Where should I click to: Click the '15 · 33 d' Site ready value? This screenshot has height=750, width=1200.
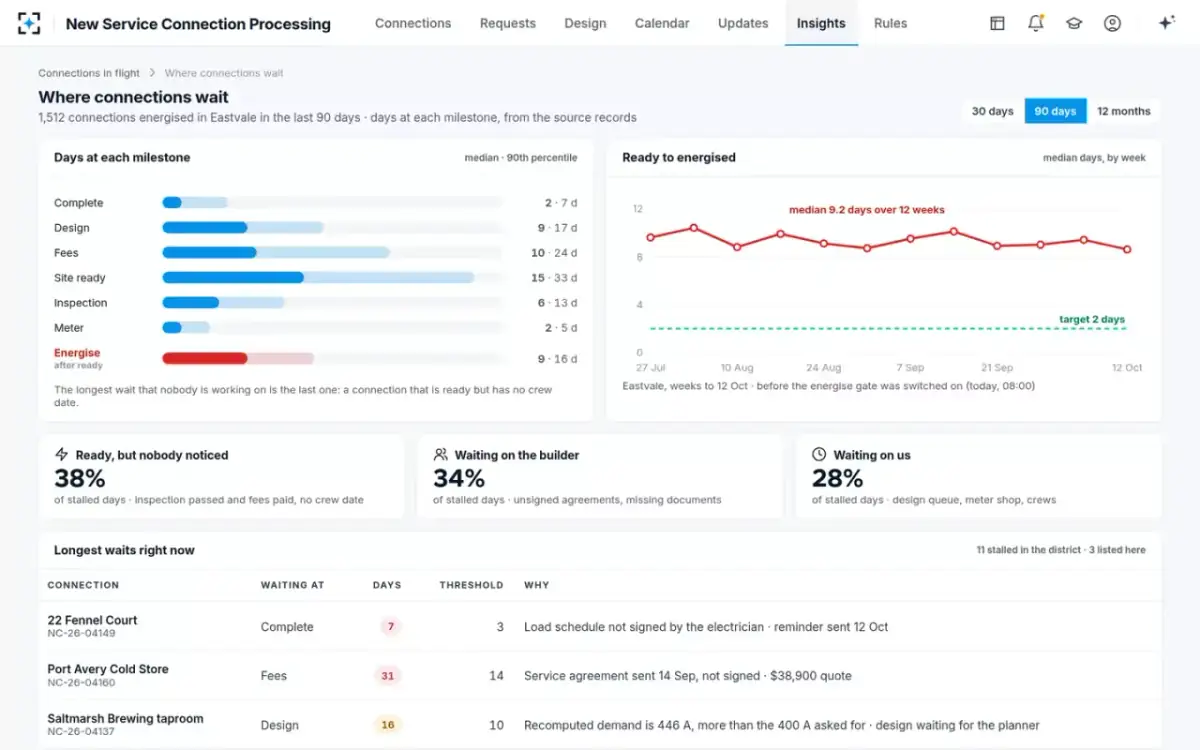(554, 278)
